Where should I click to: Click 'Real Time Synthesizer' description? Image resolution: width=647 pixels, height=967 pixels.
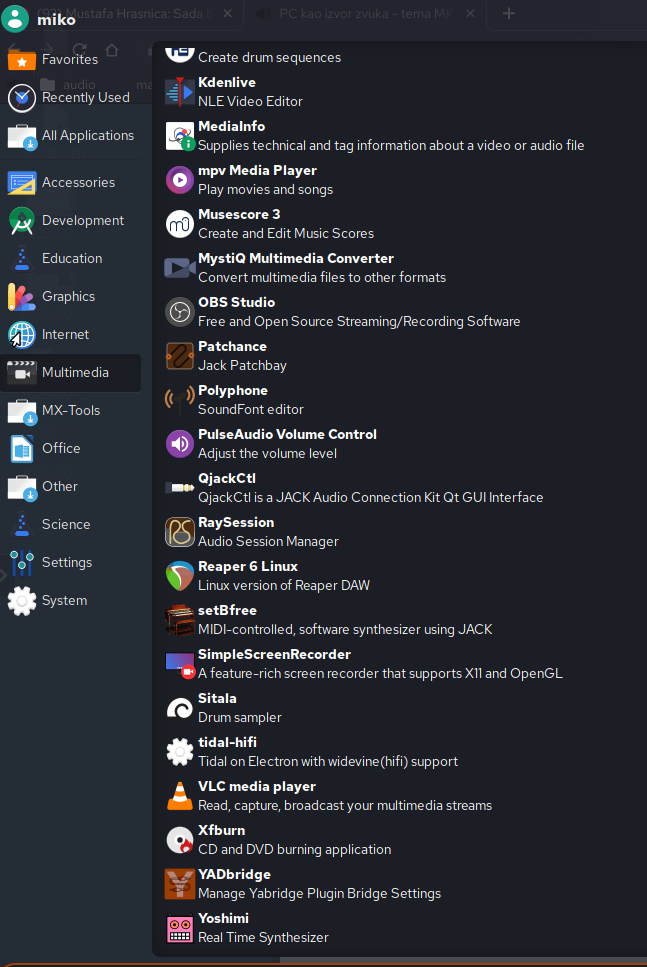click(263, 937)
